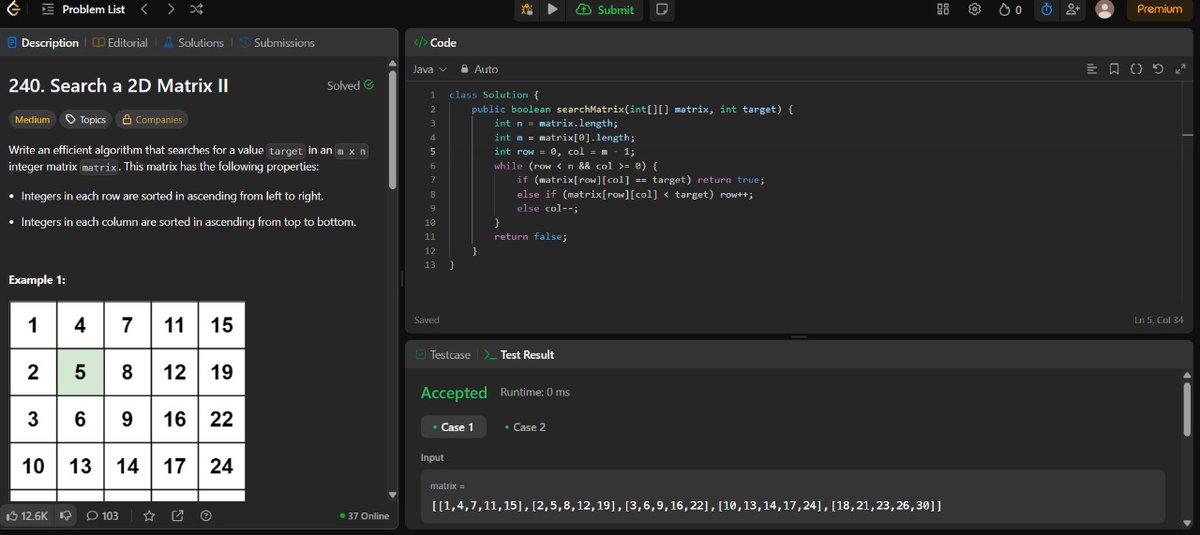
Task: Select Case 1
Action: 453,427
